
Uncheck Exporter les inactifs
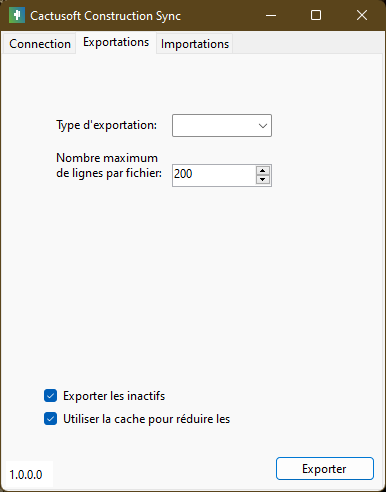click(x=50, y=396)
